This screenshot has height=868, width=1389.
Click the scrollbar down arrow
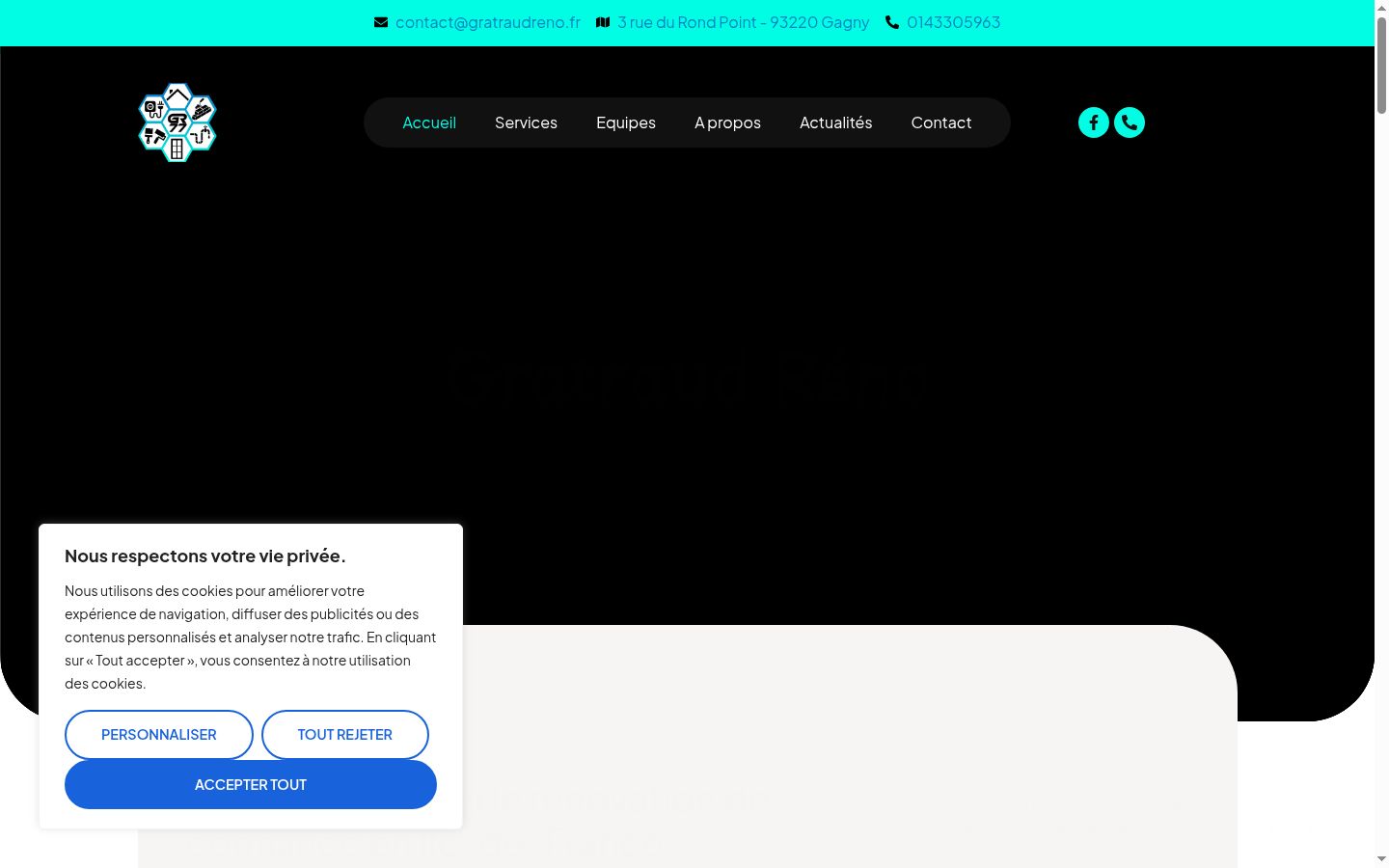click(1381, 859)
